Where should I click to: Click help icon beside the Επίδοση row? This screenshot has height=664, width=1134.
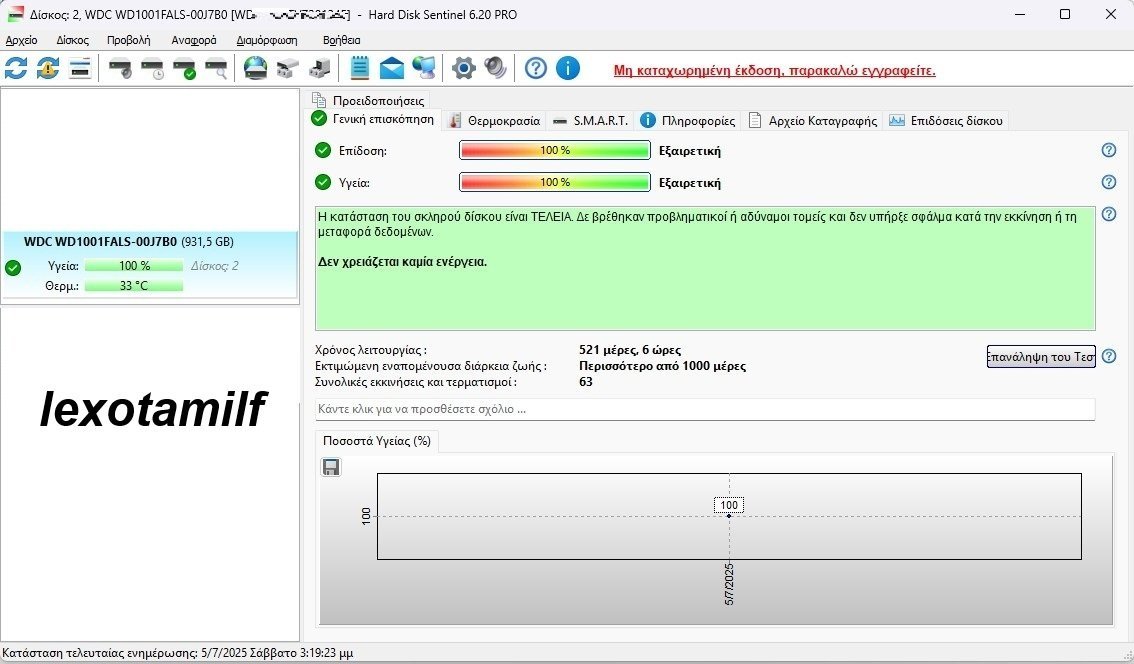point(1109,150)
